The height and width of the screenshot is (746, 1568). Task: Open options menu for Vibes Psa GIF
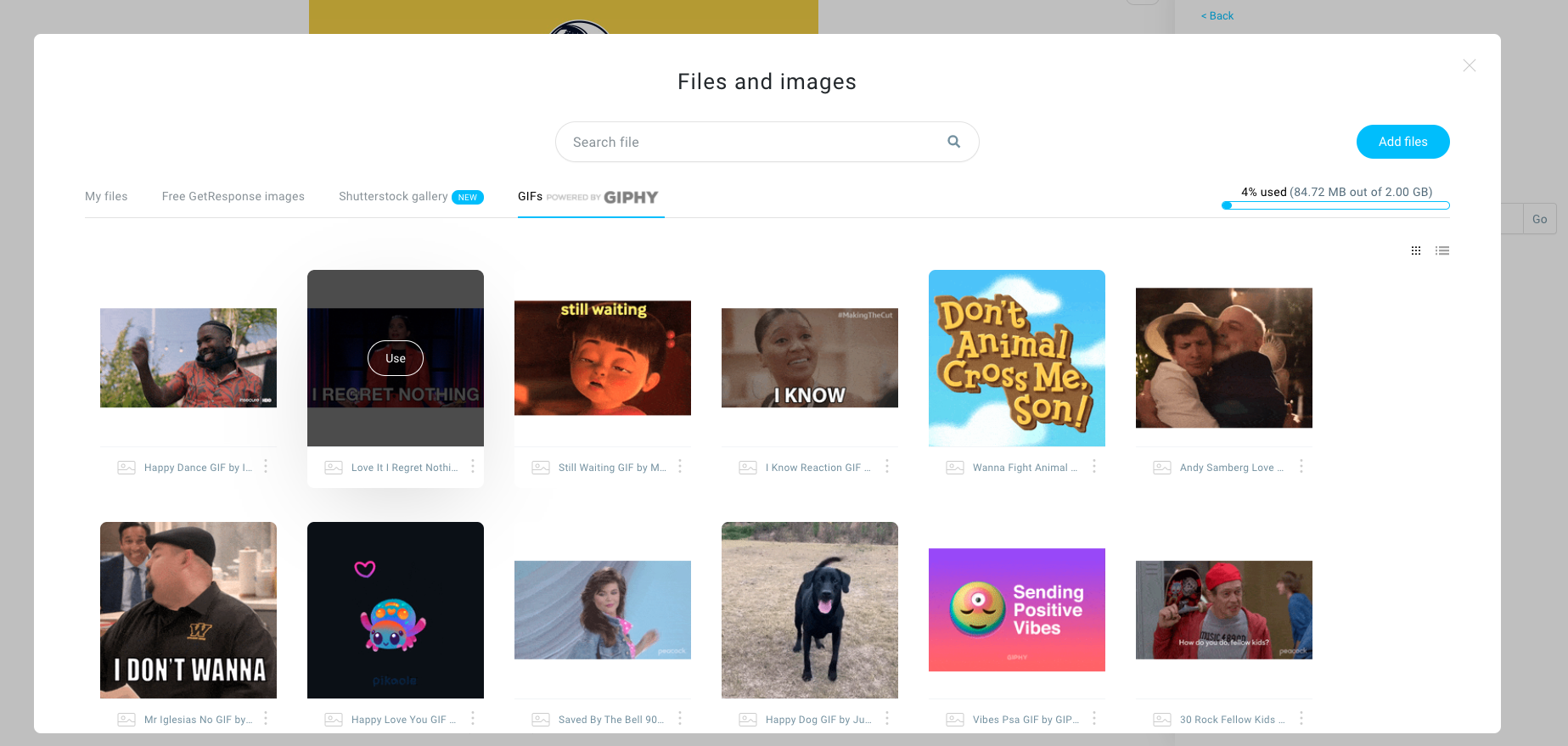pos(1094,719)
